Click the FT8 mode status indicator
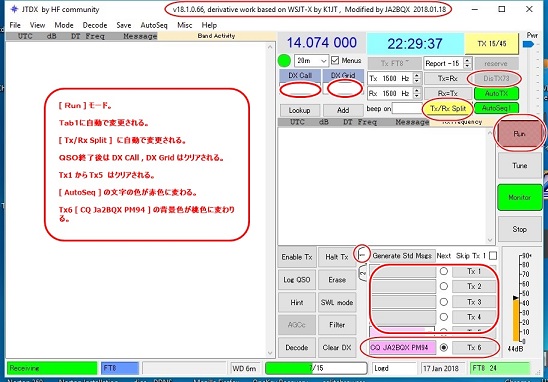Screen dimensions: 548x382 tap(120, 368)
